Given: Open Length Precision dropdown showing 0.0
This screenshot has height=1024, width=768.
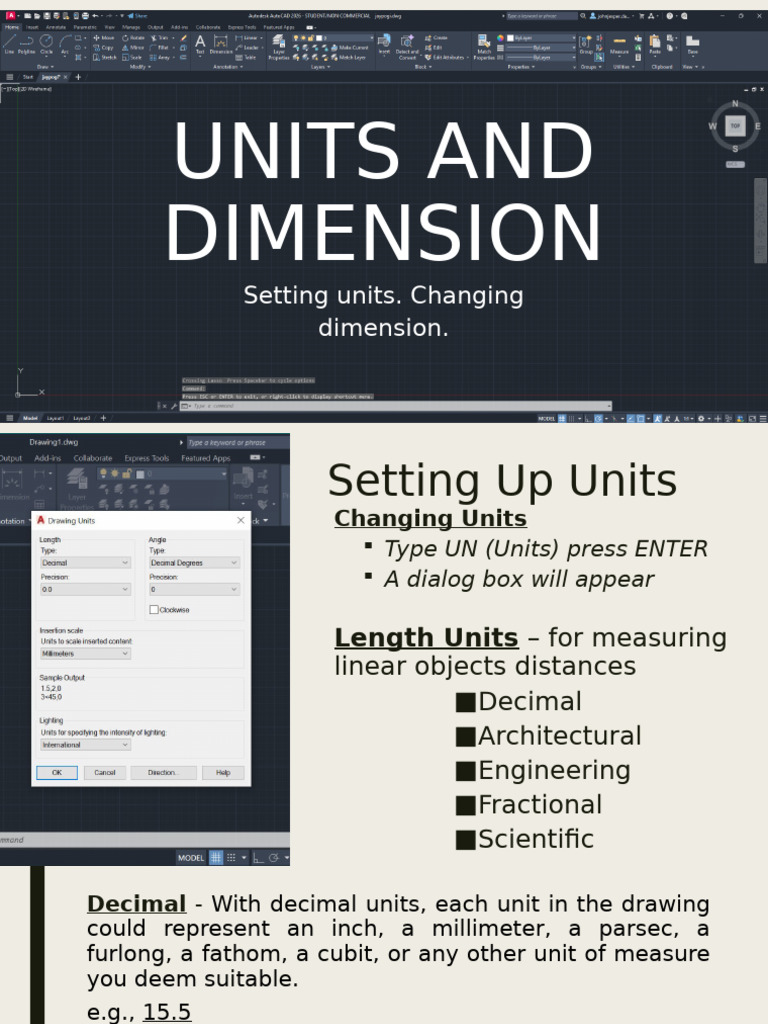Looking at the screenshot, I should click(x=86, y=589).
